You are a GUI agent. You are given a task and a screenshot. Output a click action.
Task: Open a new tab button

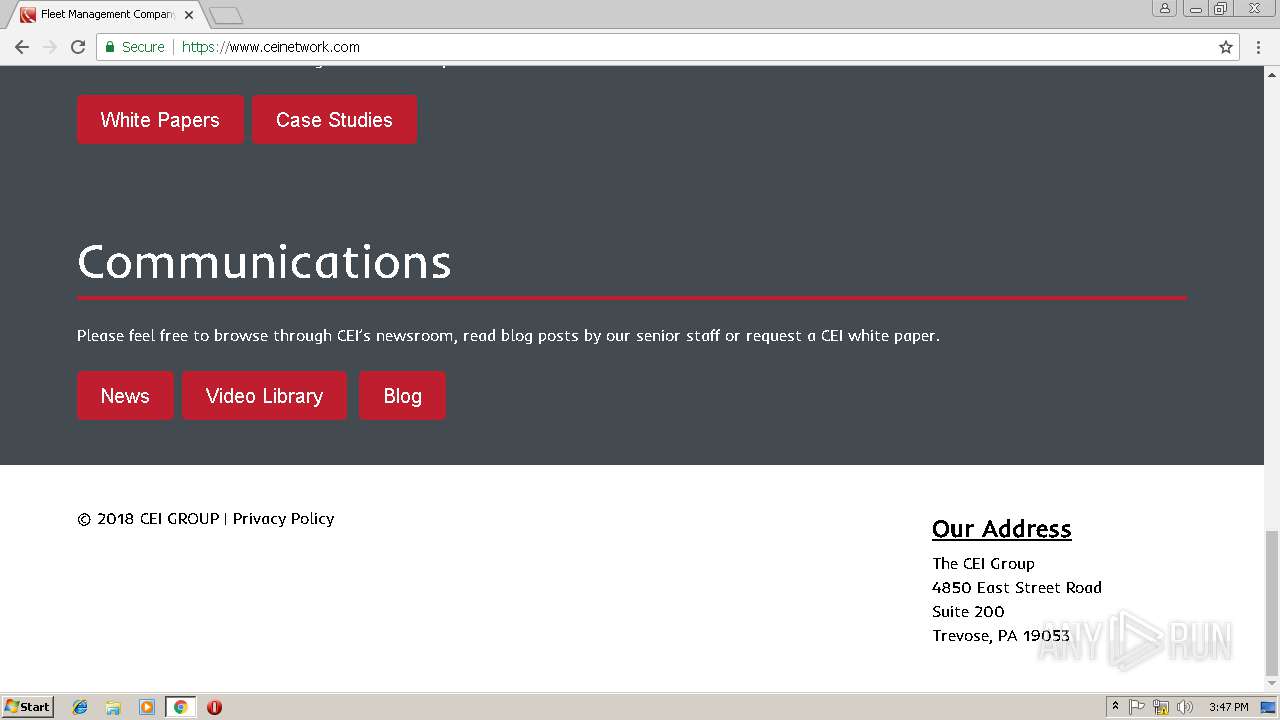pyautogui.click(x=226, y=15)
